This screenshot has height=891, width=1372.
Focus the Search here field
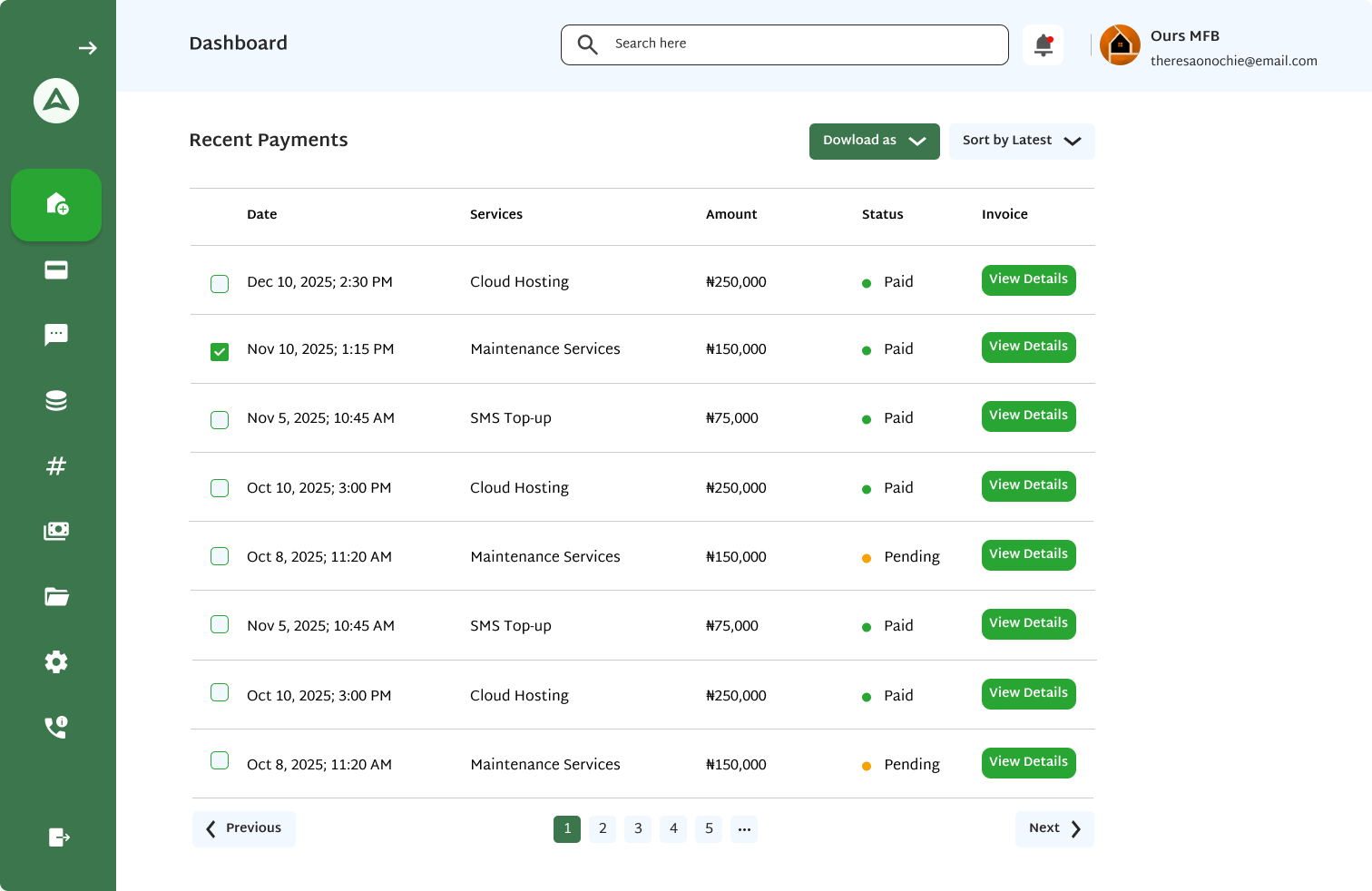[x=785, y=44]
